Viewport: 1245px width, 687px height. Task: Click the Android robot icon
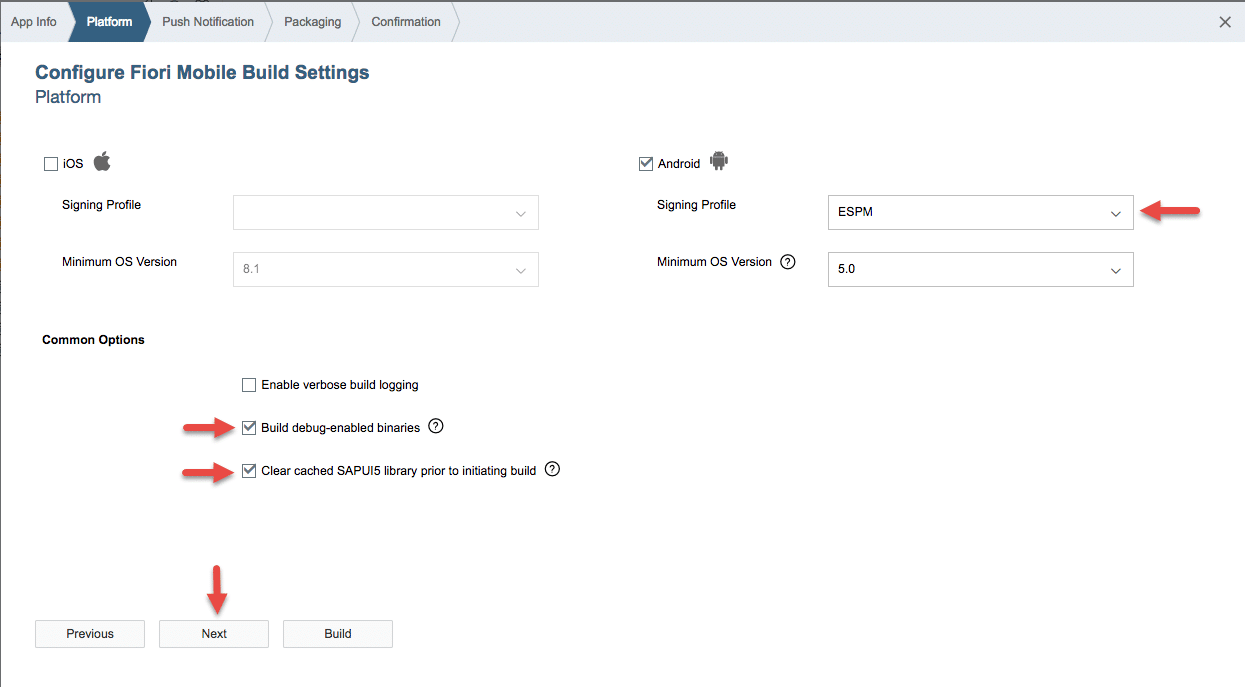(x=718, y=161)
